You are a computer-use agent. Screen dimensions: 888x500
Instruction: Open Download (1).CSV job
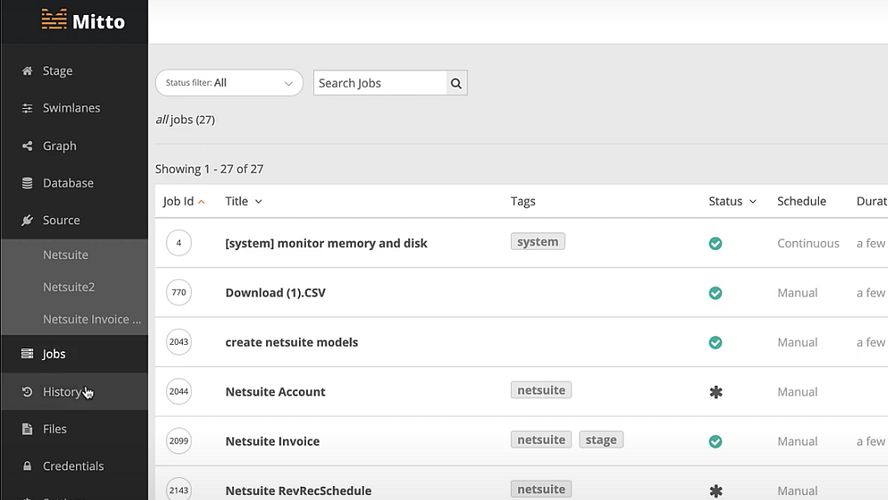click(x=276, y=293)
